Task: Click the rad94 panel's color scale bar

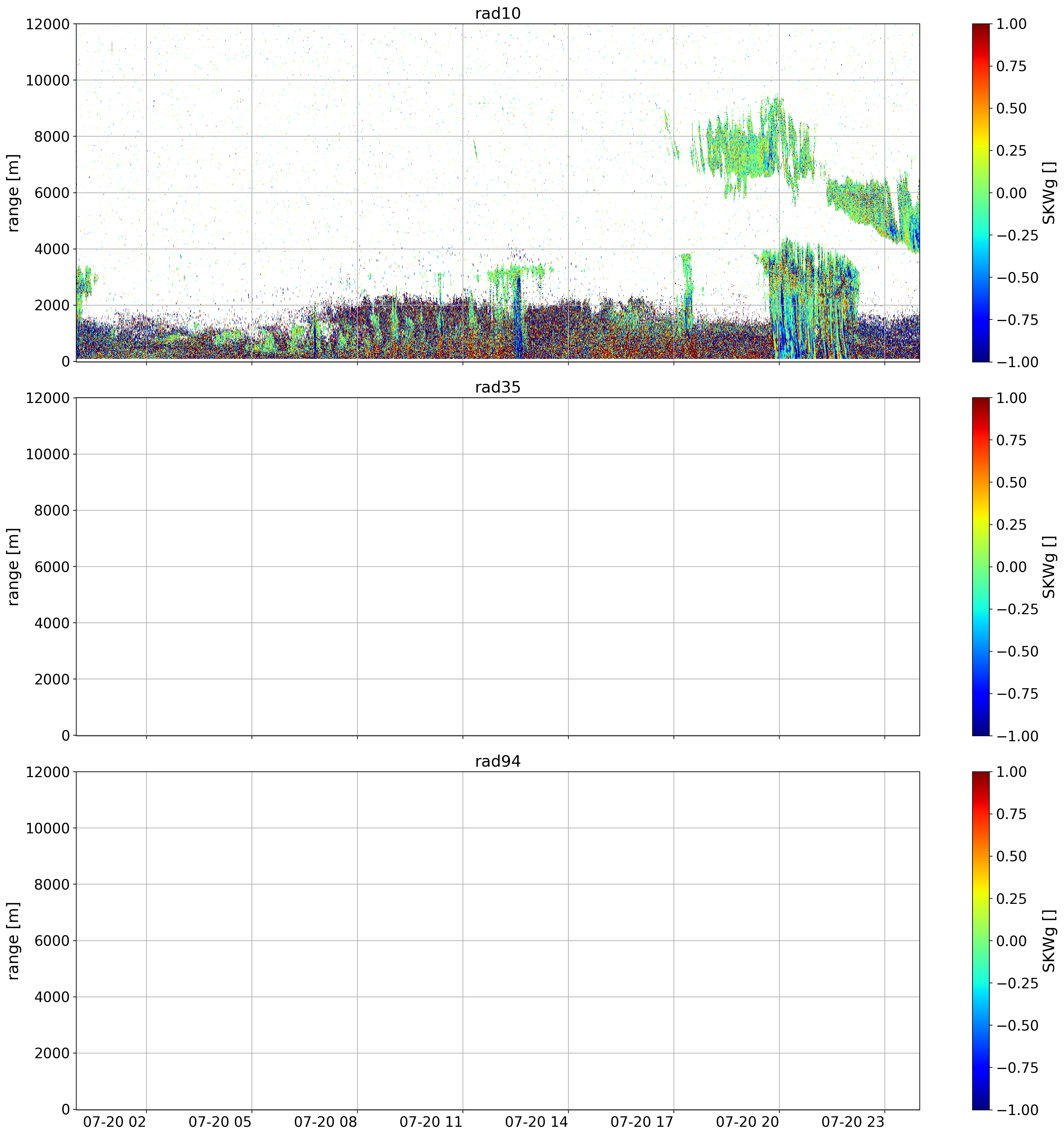Action: (980, 941)
